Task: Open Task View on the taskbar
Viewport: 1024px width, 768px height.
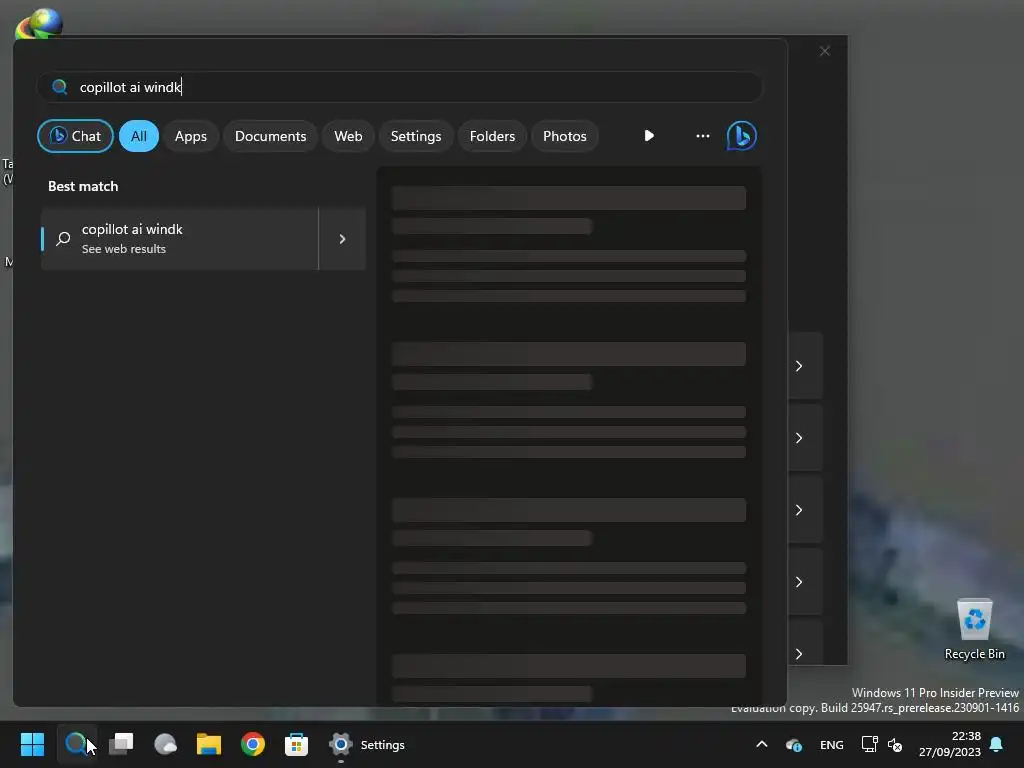Action: (121, 744)
